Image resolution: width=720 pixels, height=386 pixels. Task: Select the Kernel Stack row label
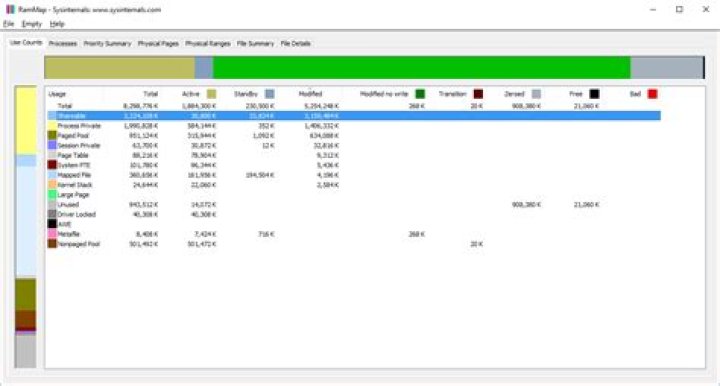point(75,185)
